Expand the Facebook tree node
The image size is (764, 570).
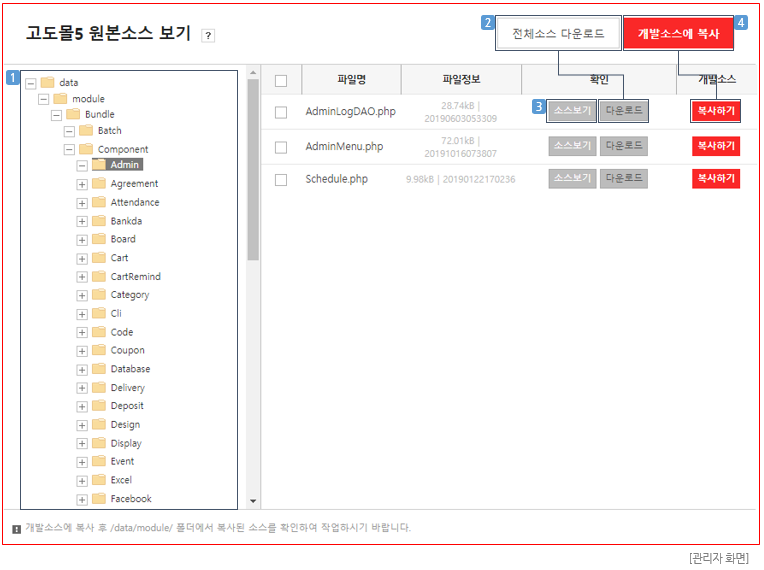click(x=82, y=499)
